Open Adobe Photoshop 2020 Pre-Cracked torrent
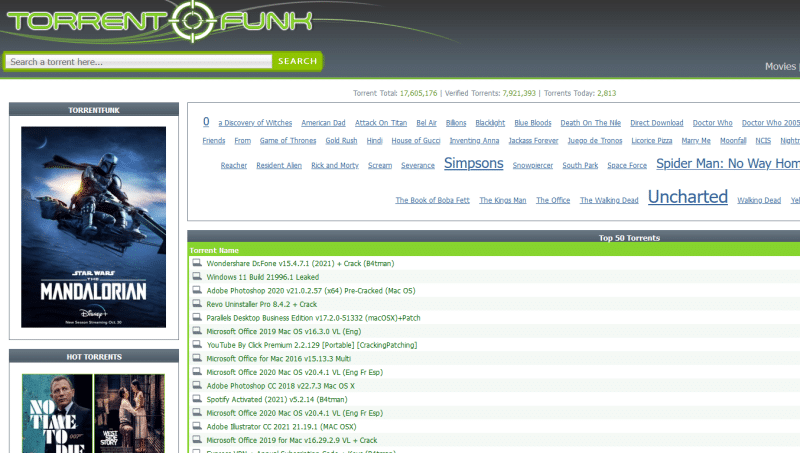The width and height of the screenshot is (800, 453). [311, 291]
